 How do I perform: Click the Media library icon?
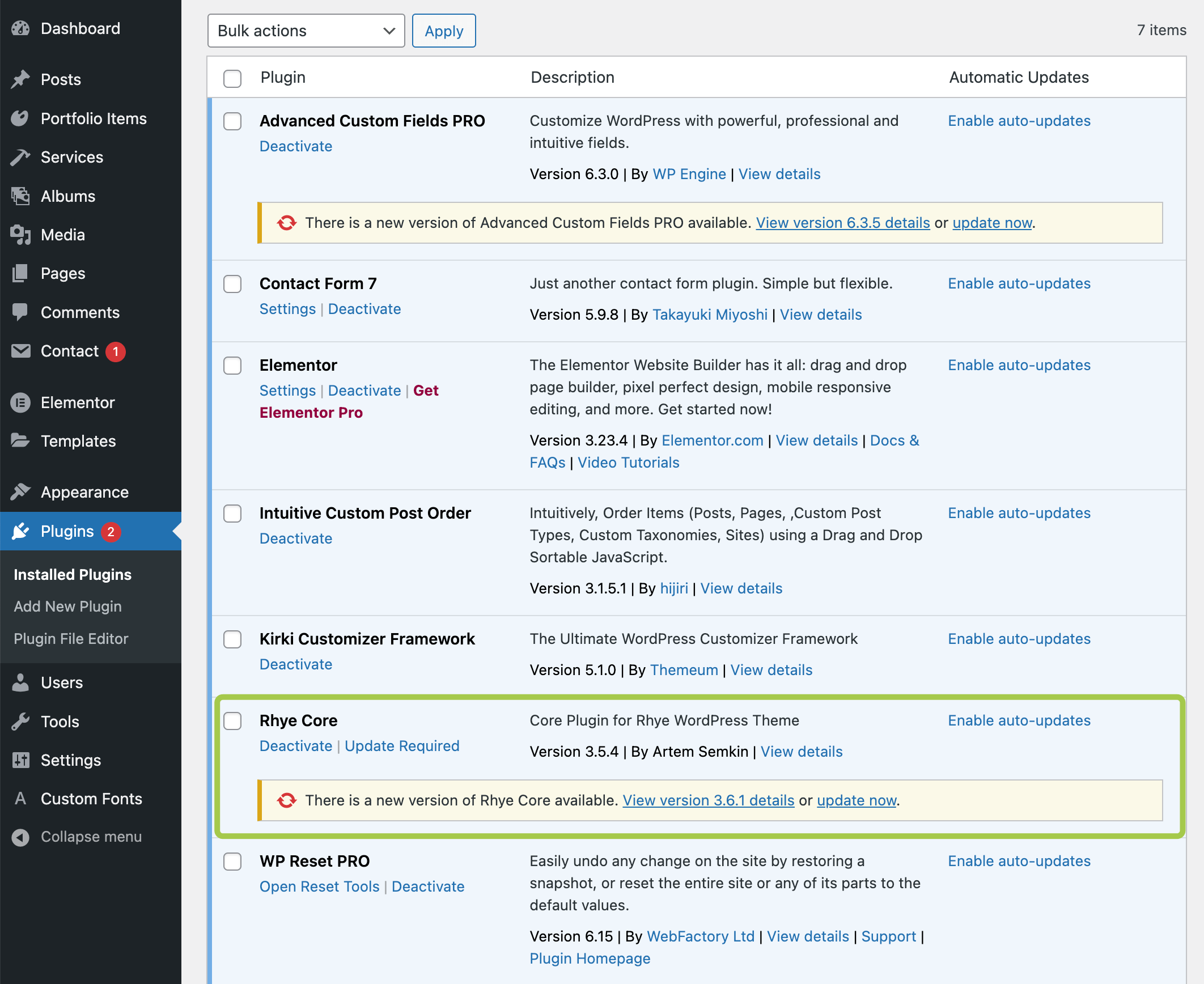[x=20, y=235]
